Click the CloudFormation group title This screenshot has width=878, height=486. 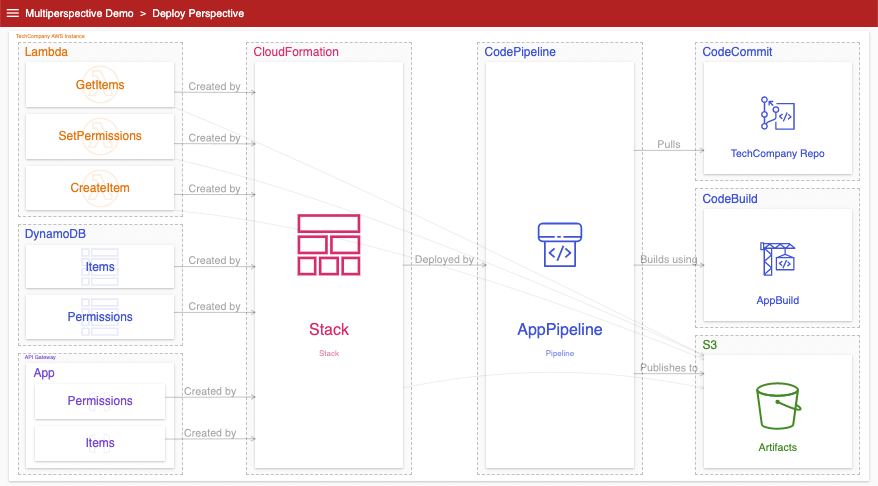point(296,52)
